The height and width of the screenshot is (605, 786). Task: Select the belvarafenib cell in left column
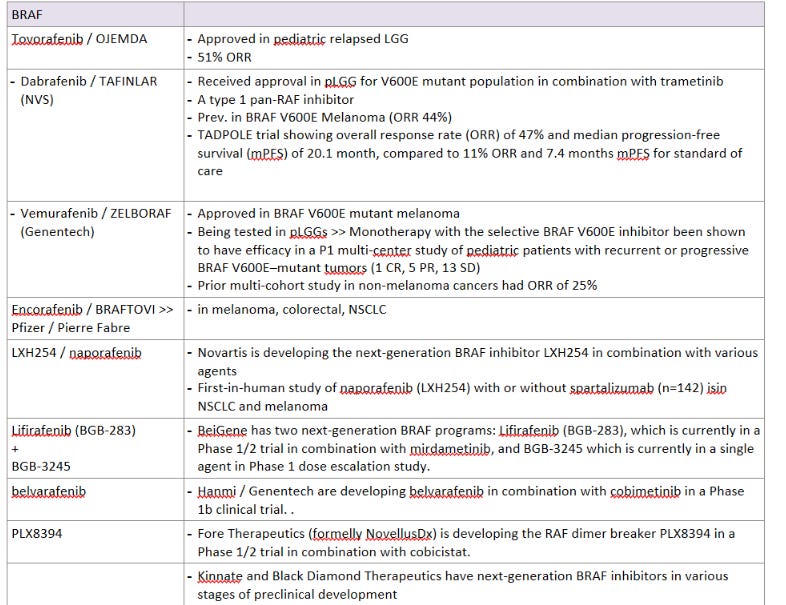95,499
